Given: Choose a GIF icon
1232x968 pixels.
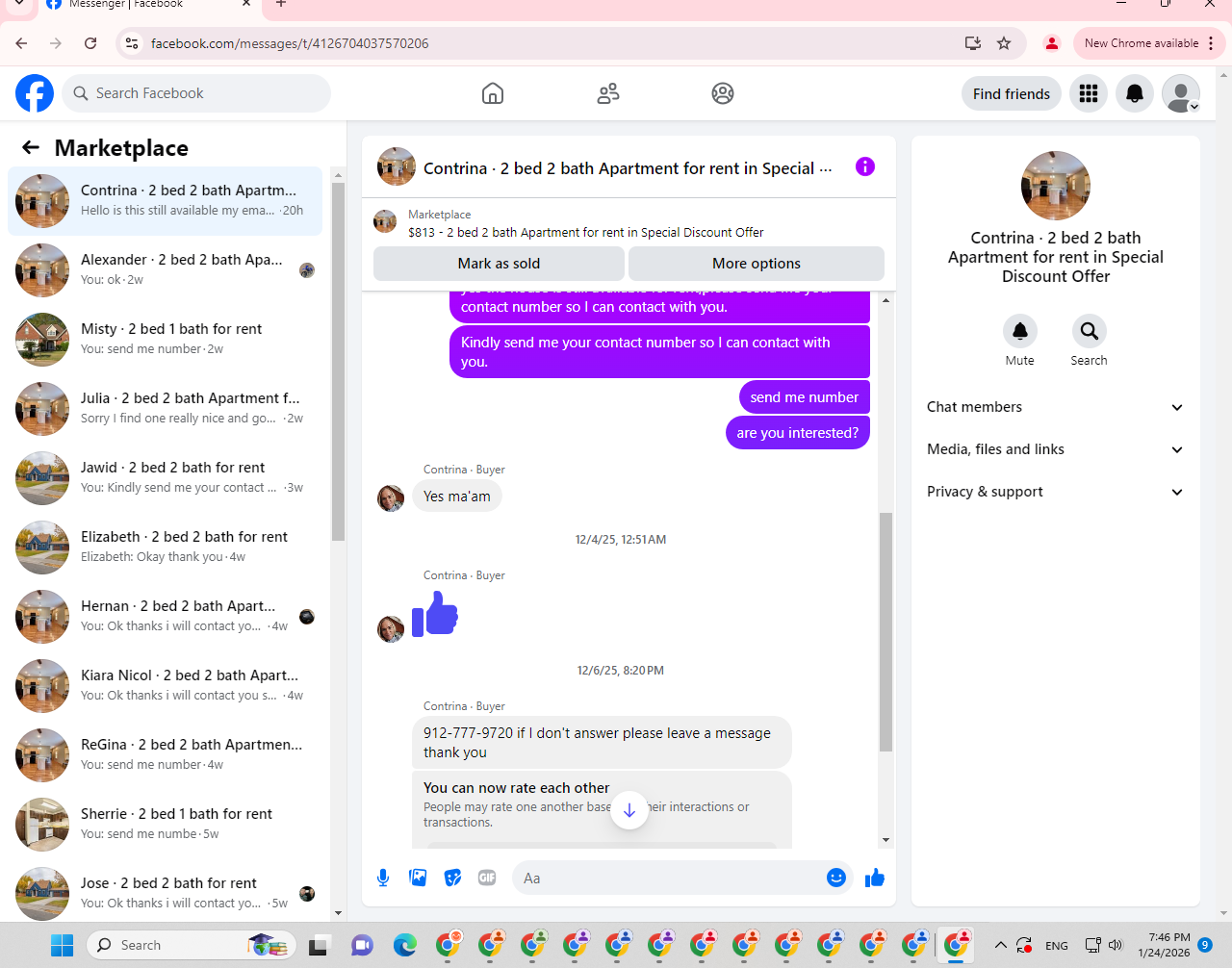Looking at the screenshot, I should tap(487, 878).
